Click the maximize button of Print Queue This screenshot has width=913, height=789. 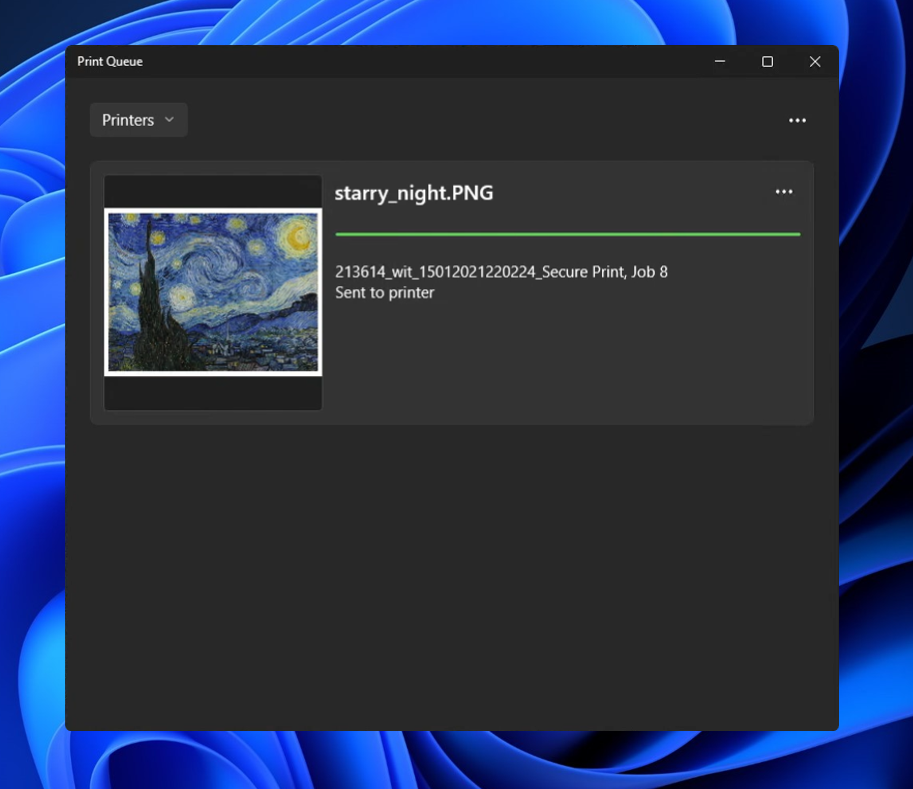[767, 61]
